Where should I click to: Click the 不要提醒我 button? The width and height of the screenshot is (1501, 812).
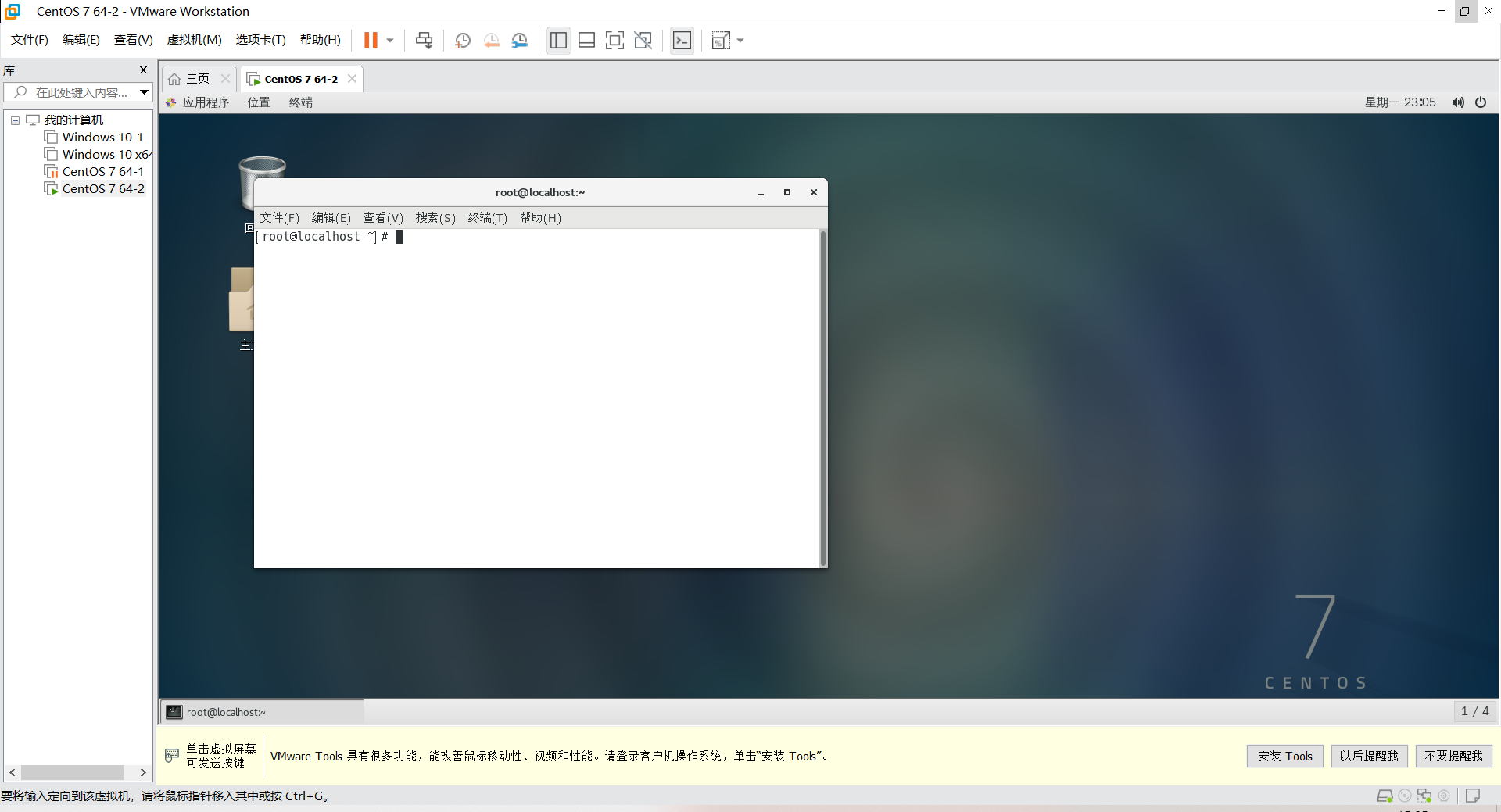[x=1453, y=756]
